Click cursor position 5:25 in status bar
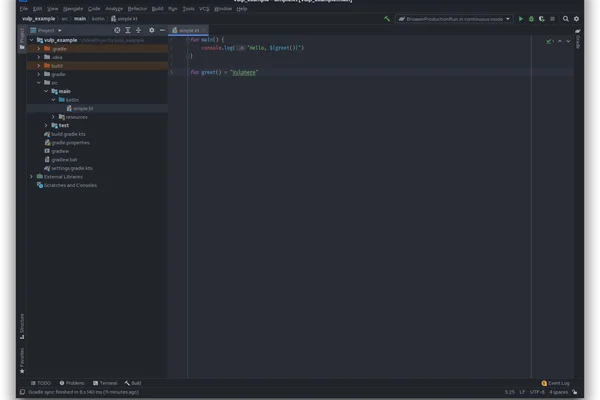 509,392
